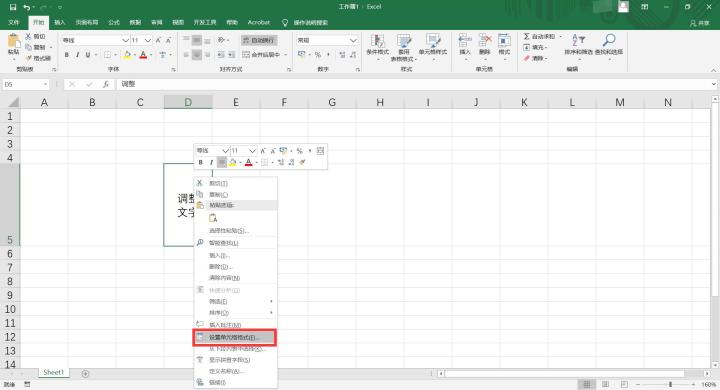Toggle Italic in the ribbon Font group

click(x=77, y=55)
